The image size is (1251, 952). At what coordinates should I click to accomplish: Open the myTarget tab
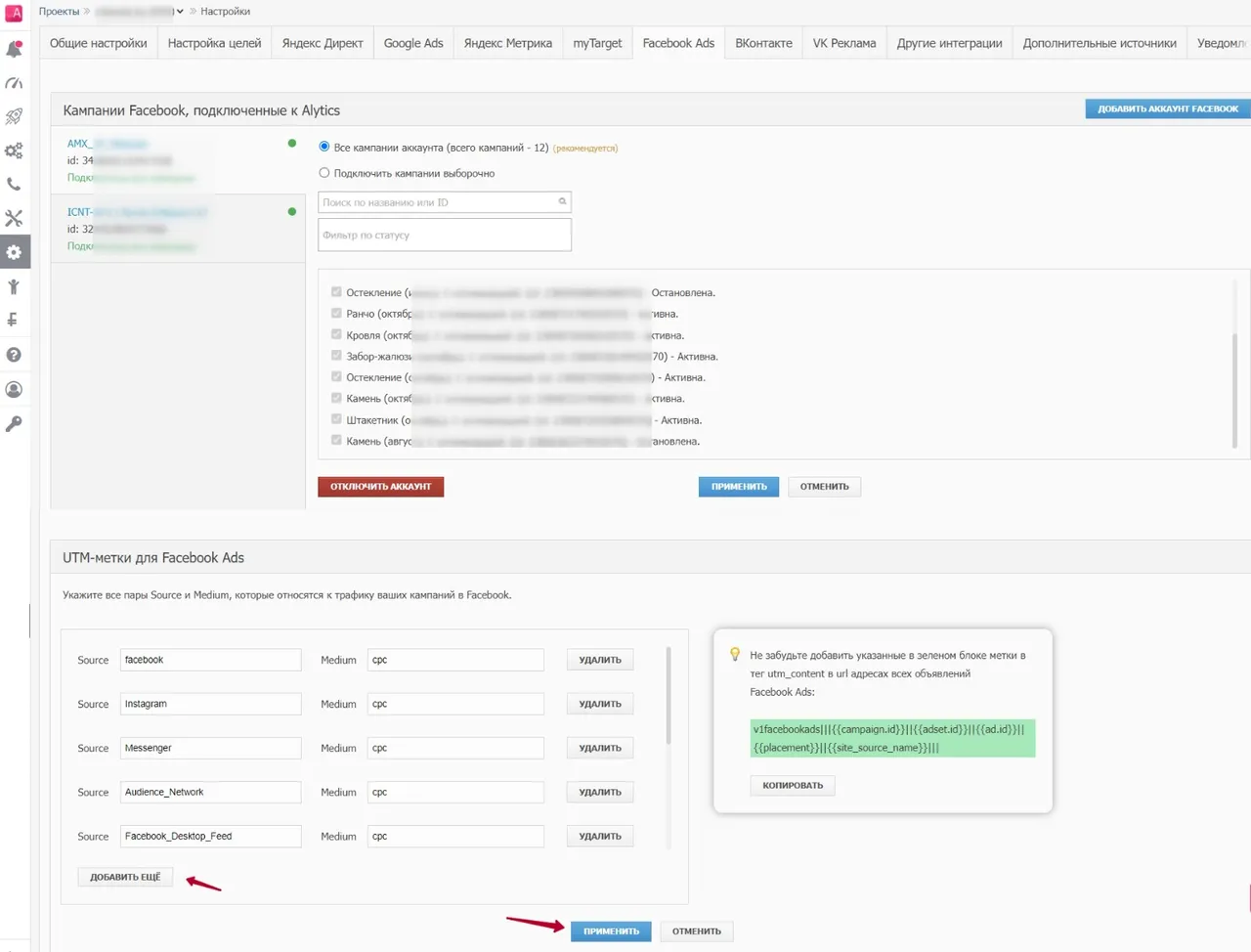[597, 43]
